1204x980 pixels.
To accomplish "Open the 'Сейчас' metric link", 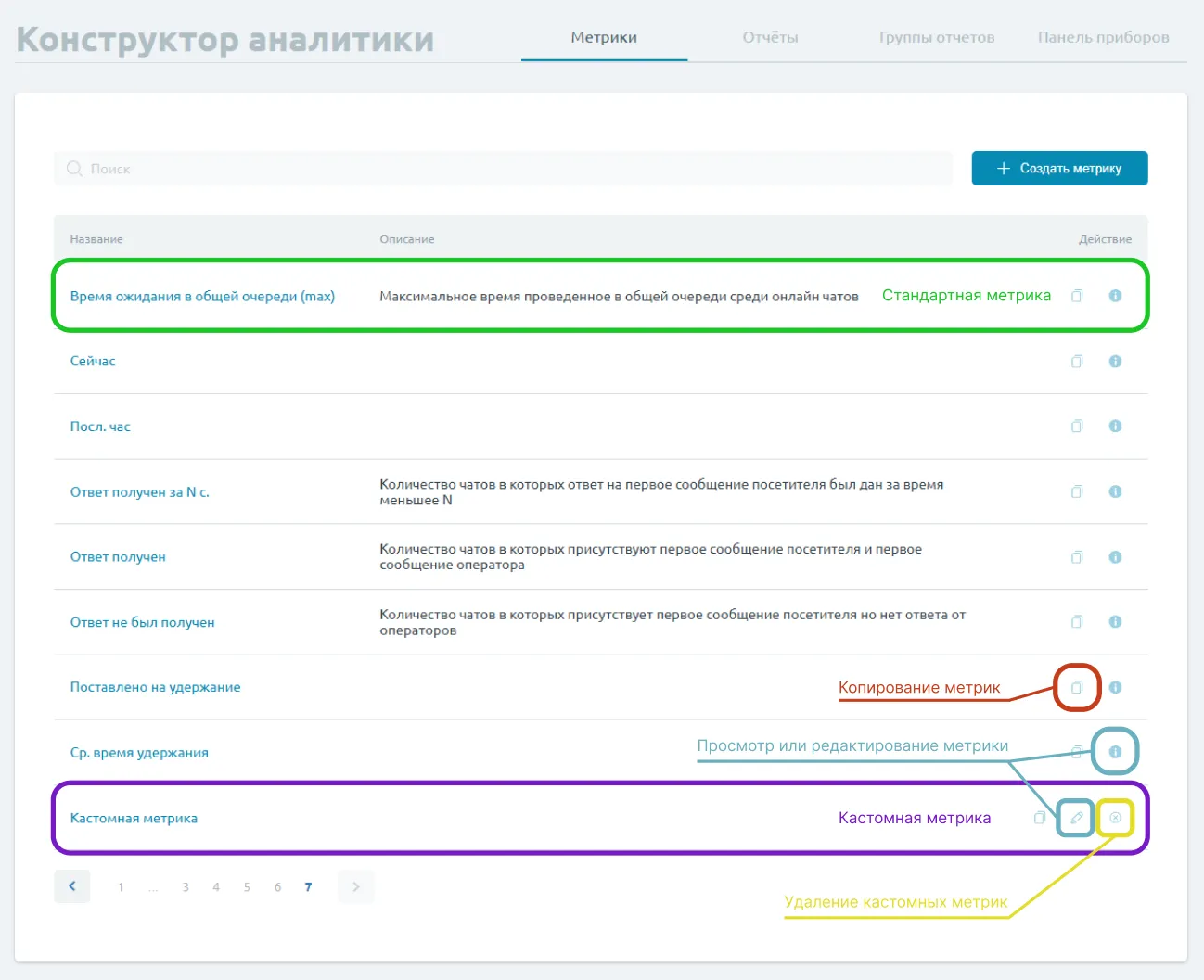I will 93,362.
